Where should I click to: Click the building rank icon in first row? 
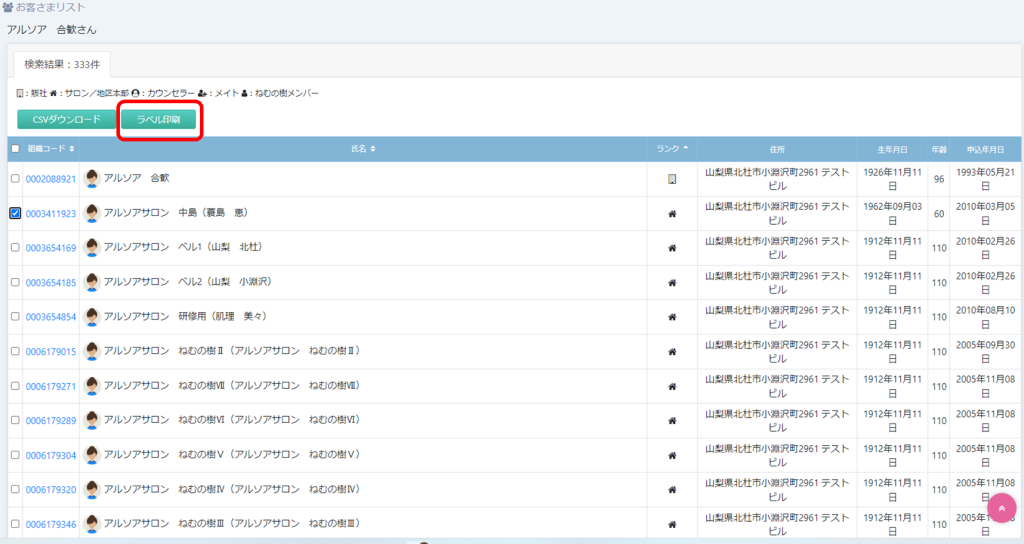click(672, 180)
